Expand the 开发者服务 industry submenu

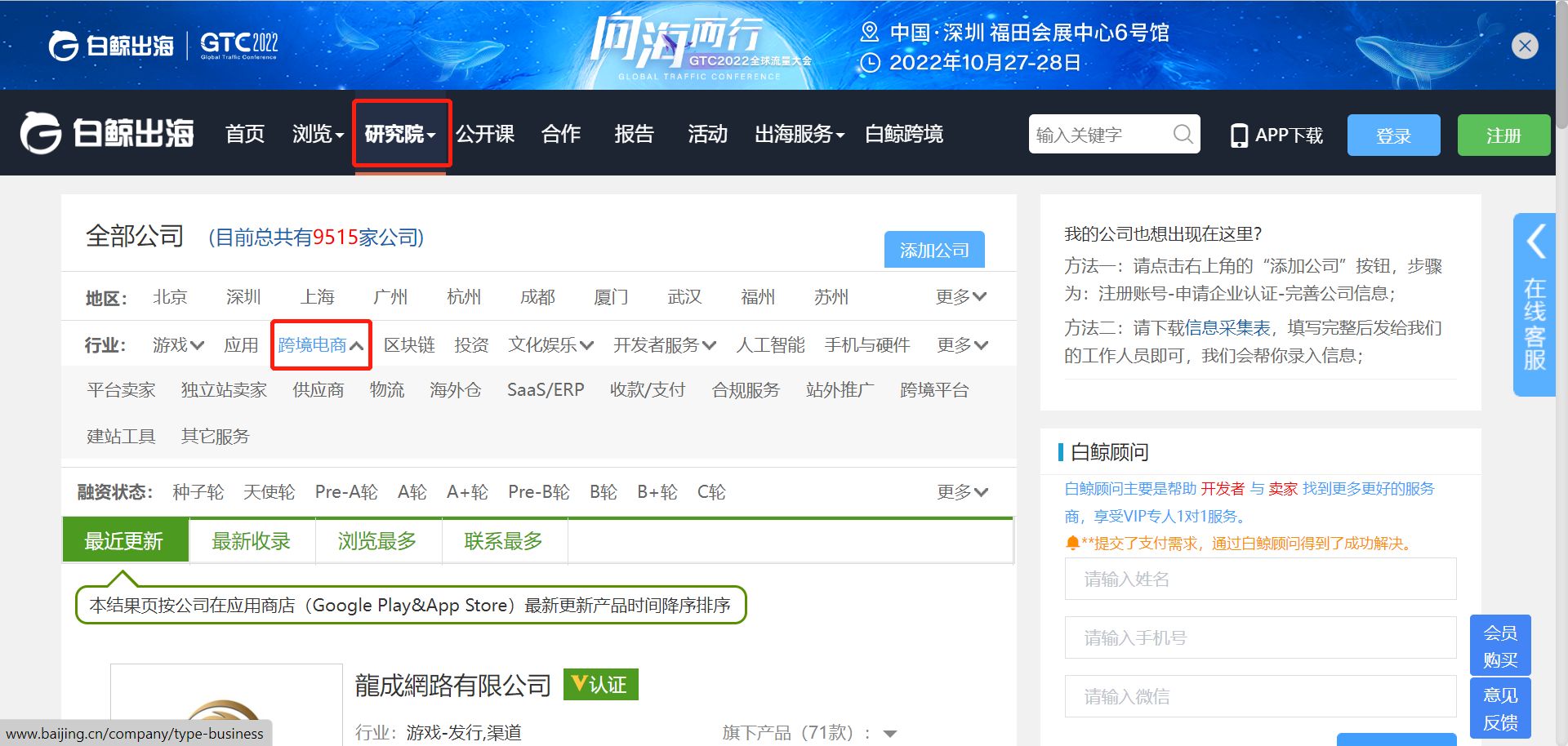[665, 345]
